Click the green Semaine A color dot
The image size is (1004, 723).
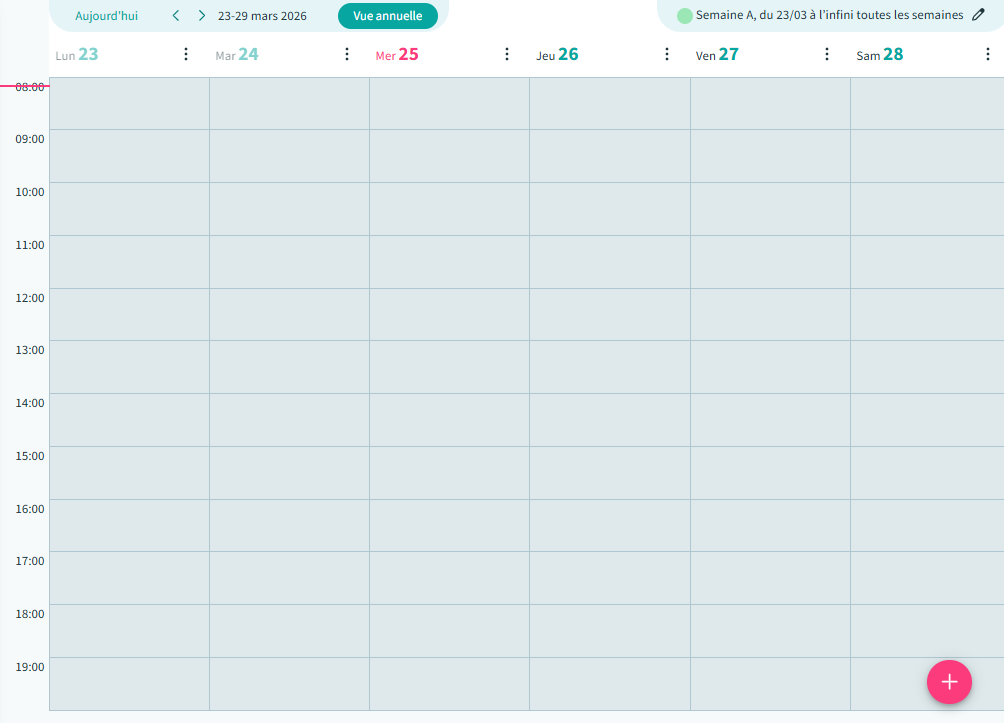coord(685,16)
